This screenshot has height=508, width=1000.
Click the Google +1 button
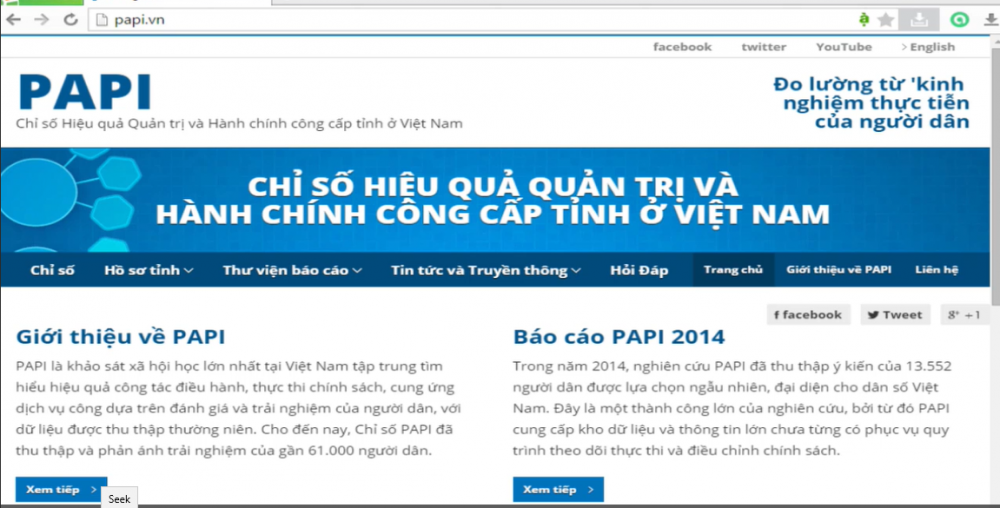tap(964, 314)
